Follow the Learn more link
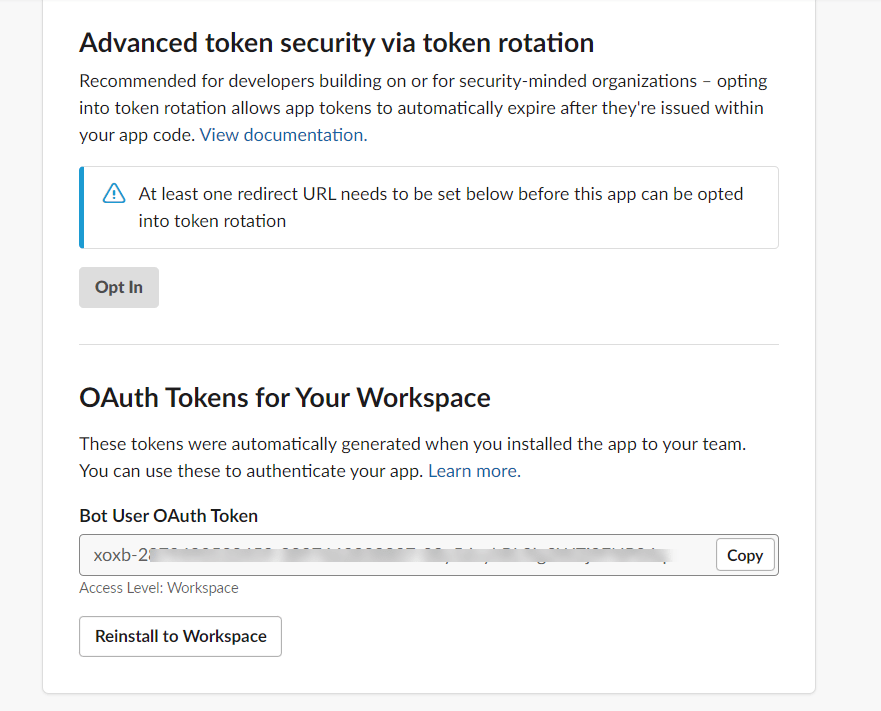Screen dimensions: 881x711 click(x=474, y=471)
